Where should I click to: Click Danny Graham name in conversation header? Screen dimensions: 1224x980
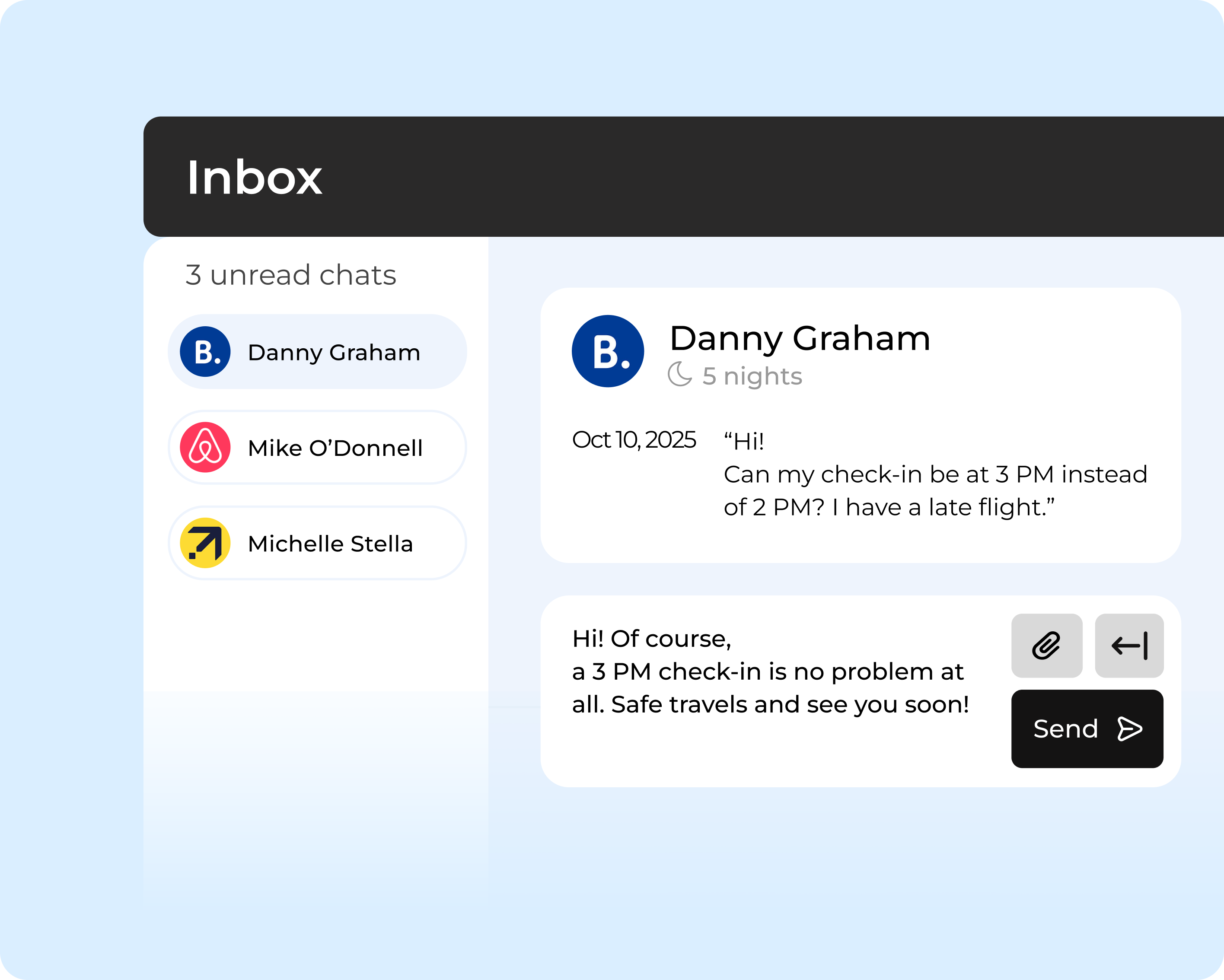(x=799, y=338)
